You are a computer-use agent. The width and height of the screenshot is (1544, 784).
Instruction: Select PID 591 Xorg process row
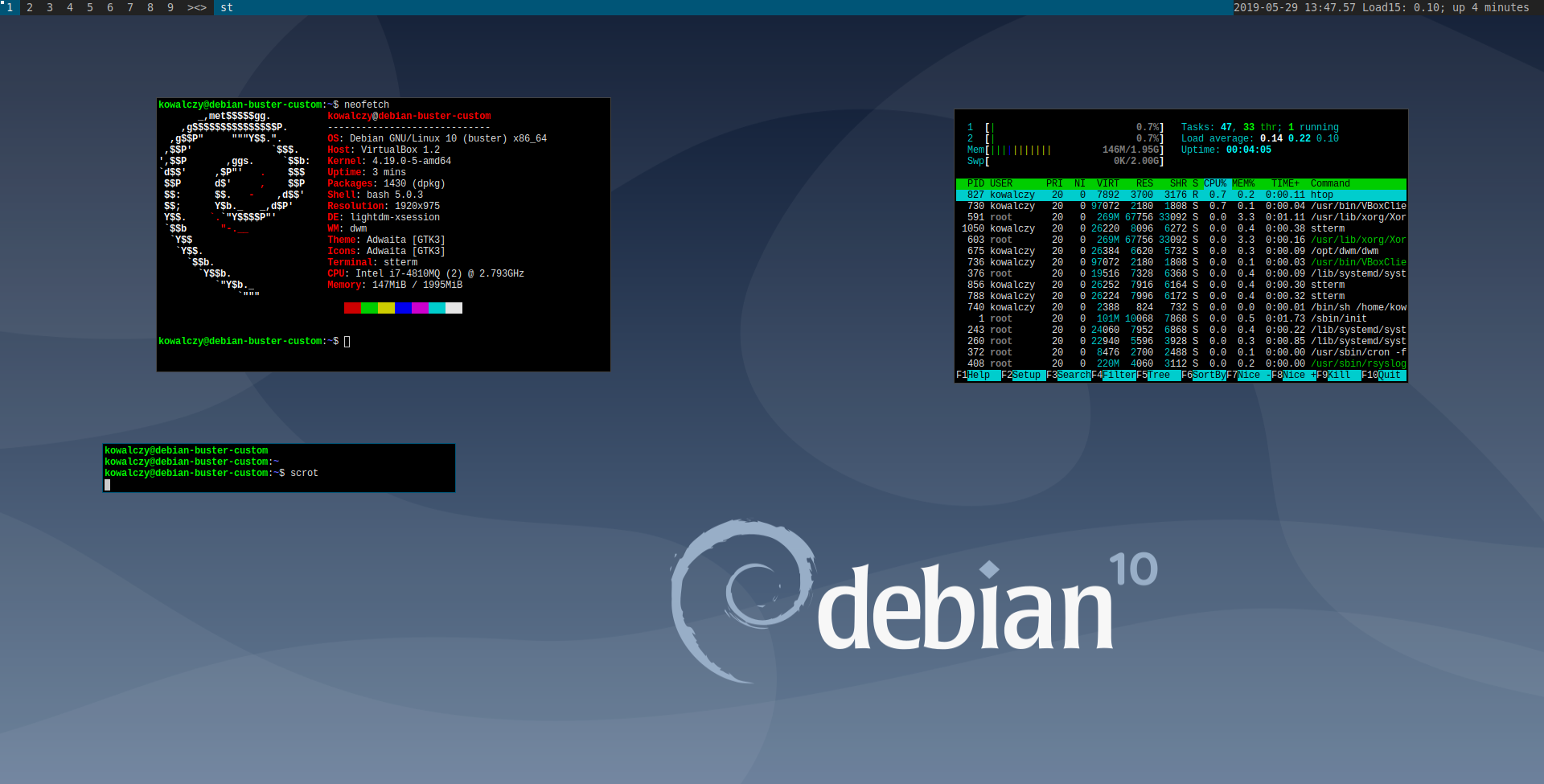pyautogui.click(x=1181, y=218)
